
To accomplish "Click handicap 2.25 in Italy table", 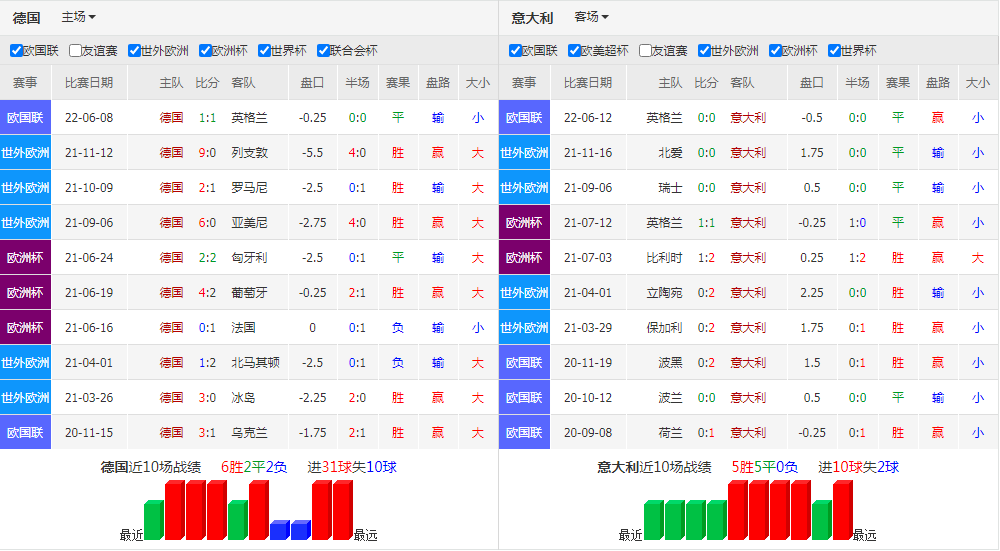I will click(x=812, y=293).
